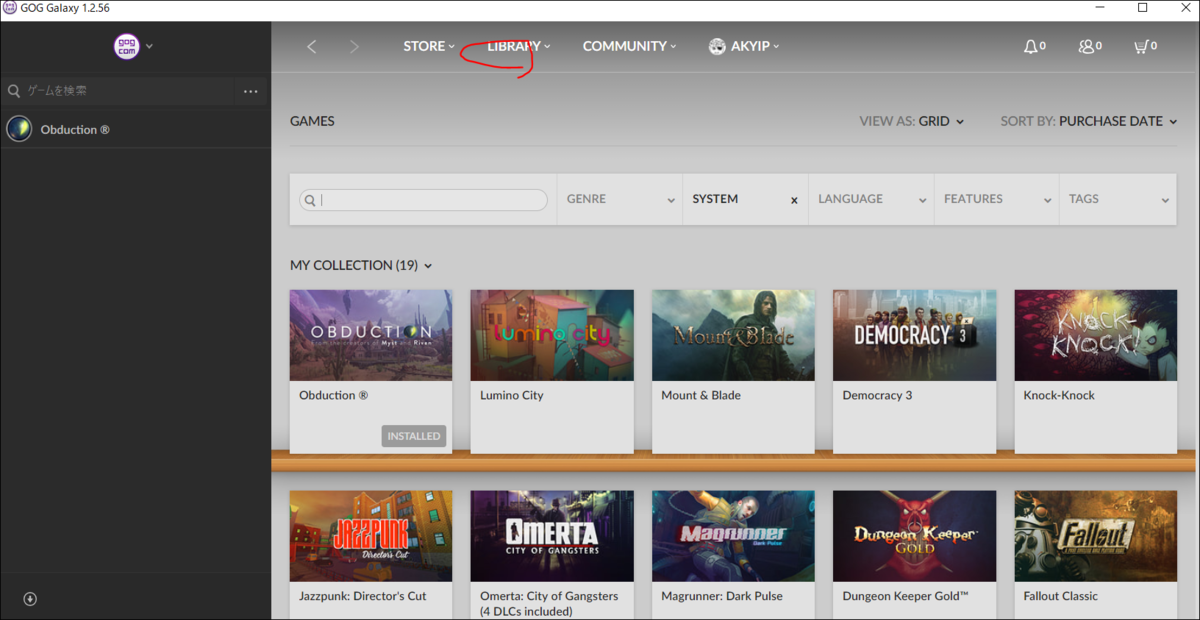The width and height of the screenshot is (1200, 620).
Task: Go forward with the right arrow
Action: 354,46
